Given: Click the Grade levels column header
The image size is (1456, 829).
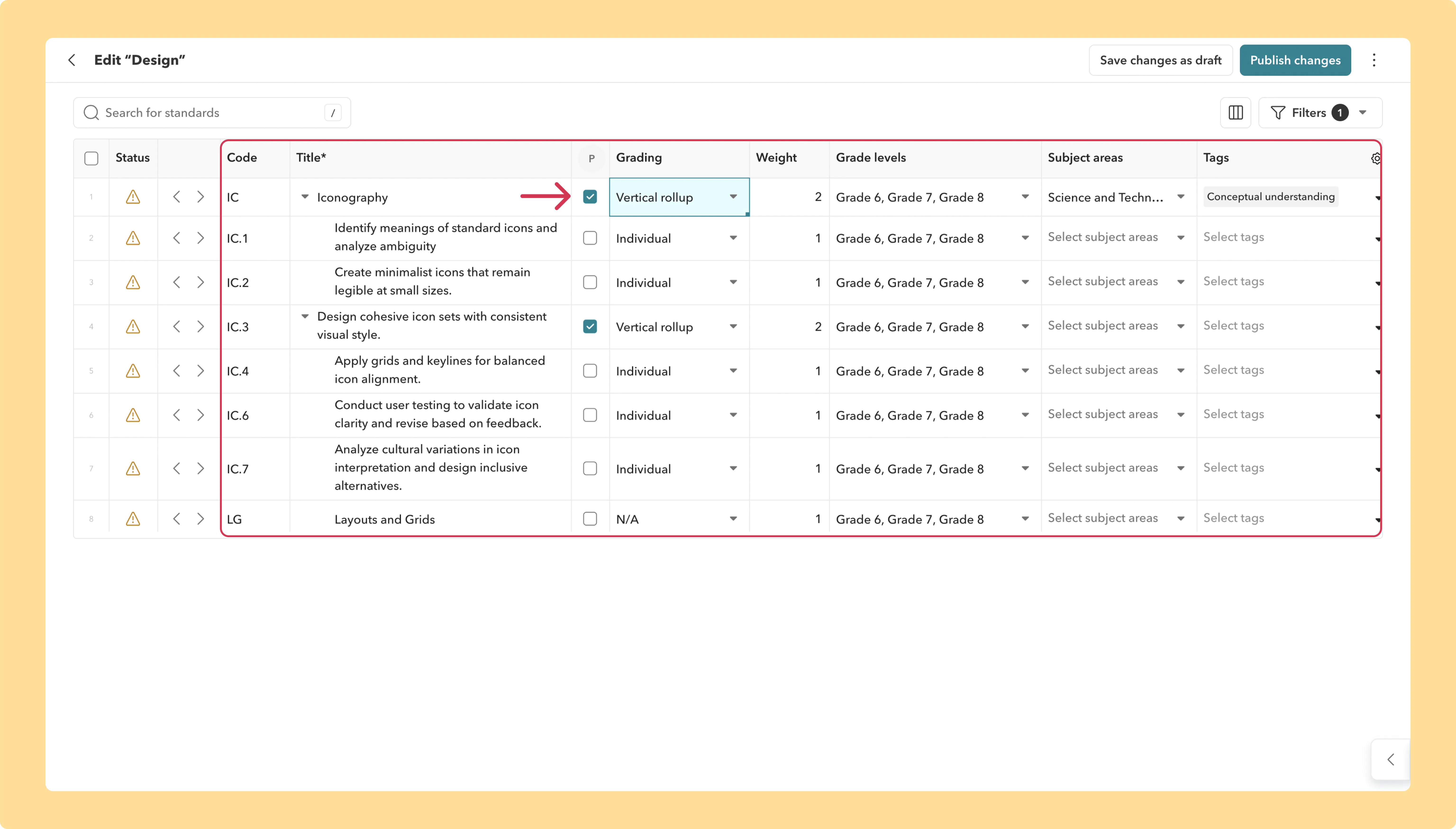Looking at the screenshot, I should pyautogui.click(x=870, y=158).
